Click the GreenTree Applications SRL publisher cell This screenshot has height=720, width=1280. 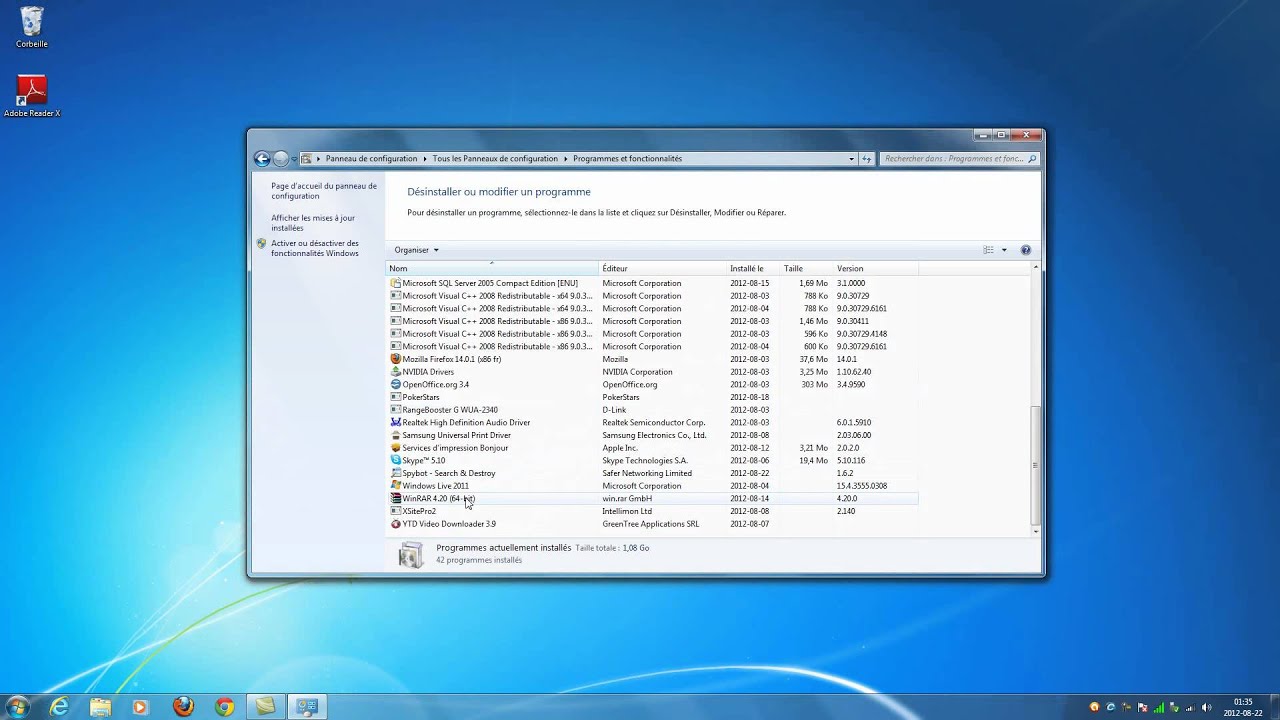(x=651, y=524)
